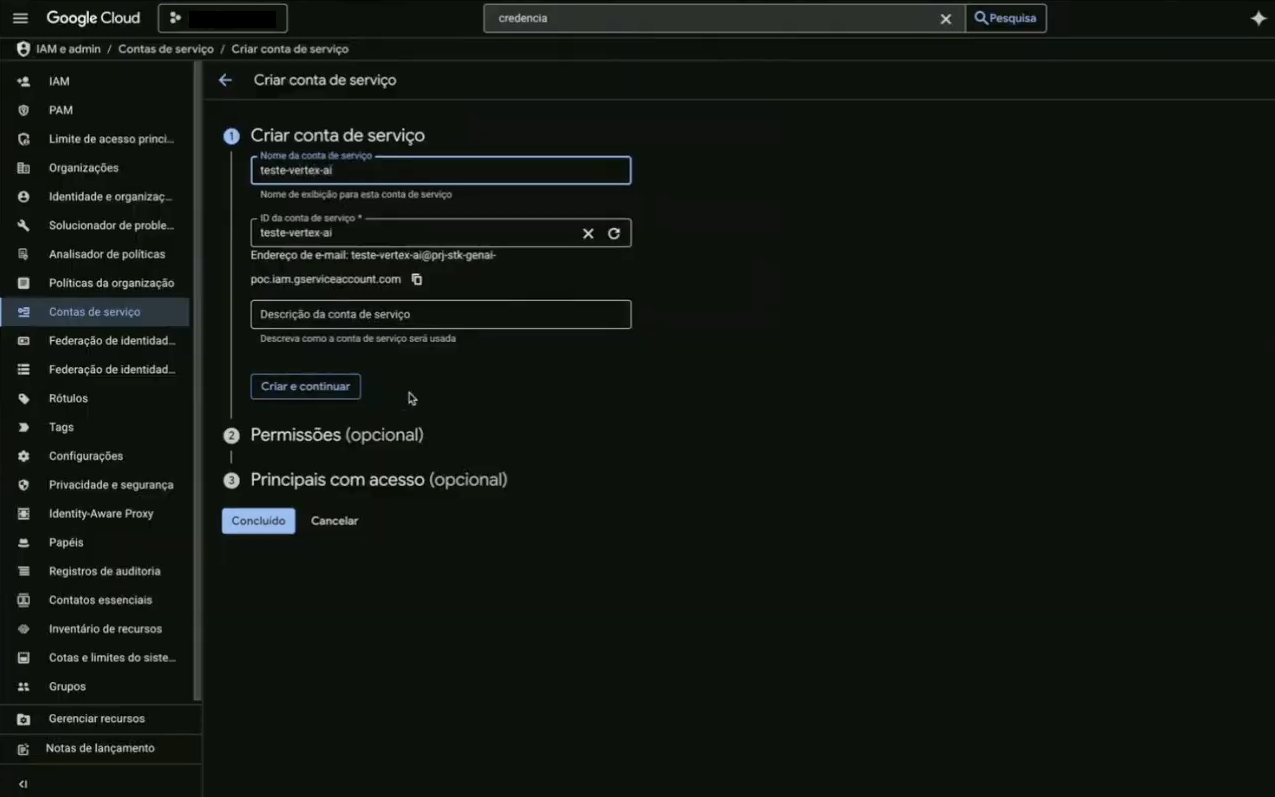Open Gerenciar recursos in the sidebar
Screen dimensions: 1275x797
point(96,719)
